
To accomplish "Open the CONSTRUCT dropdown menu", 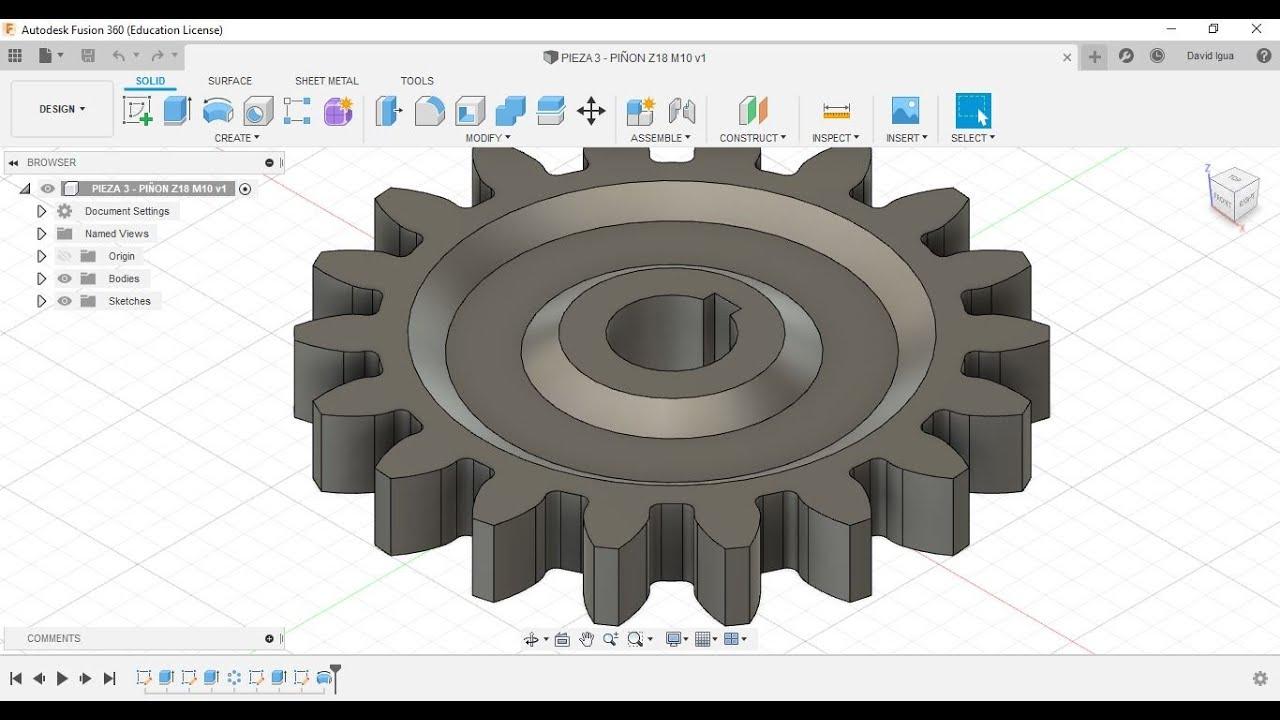I will [x=753, y=138].
